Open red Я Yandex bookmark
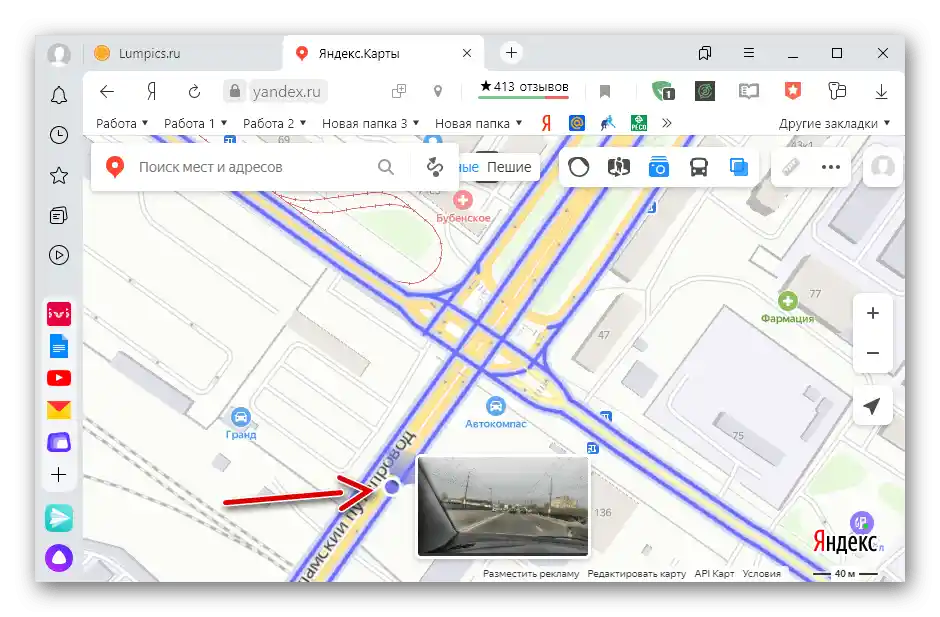The height and width of the screenshot is (617, 940). click(546, 124)
